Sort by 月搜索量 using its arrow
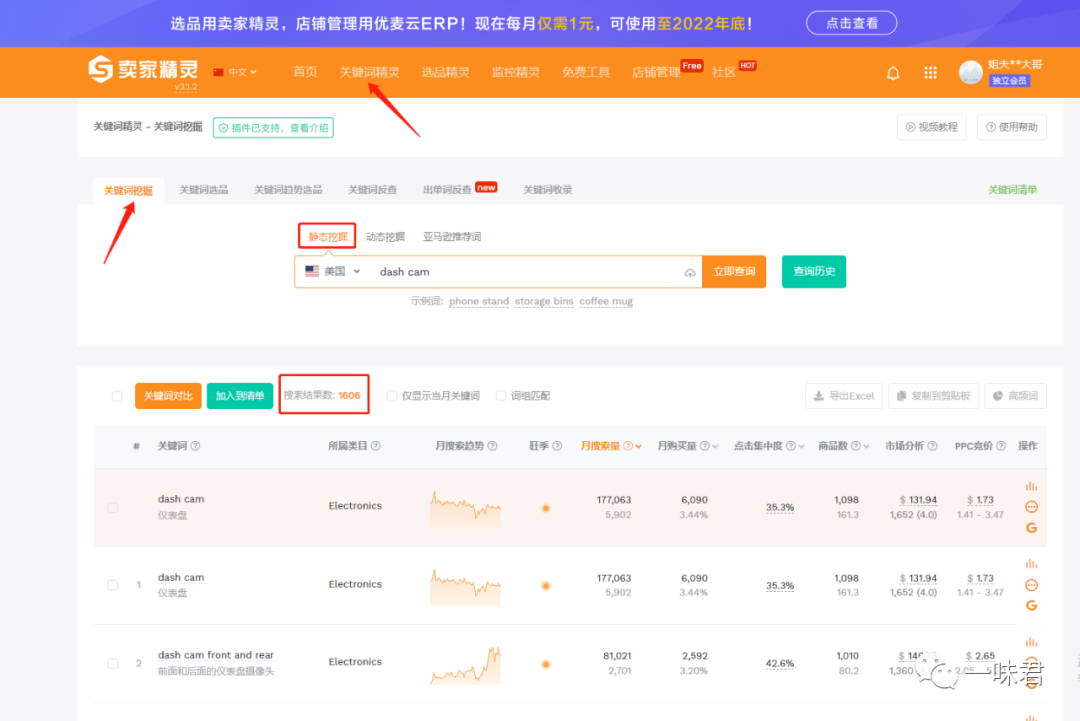Screen dimensions: 1080x721 coord(639,446)
